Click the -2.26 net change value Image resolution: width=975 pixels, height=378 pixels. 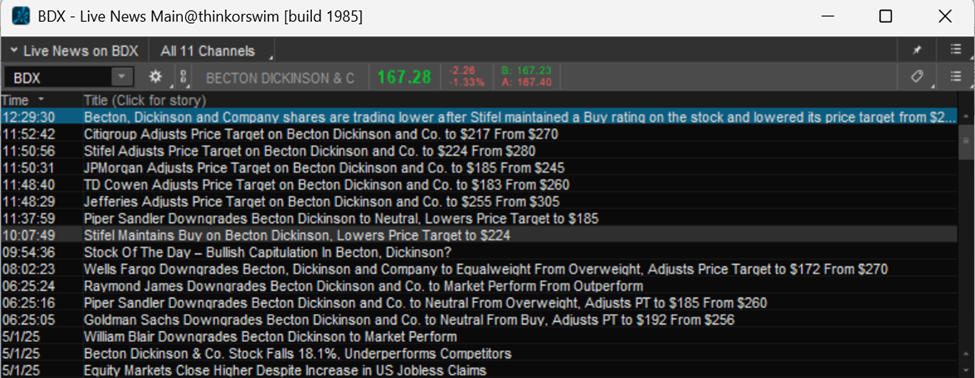tap(462, 71)
